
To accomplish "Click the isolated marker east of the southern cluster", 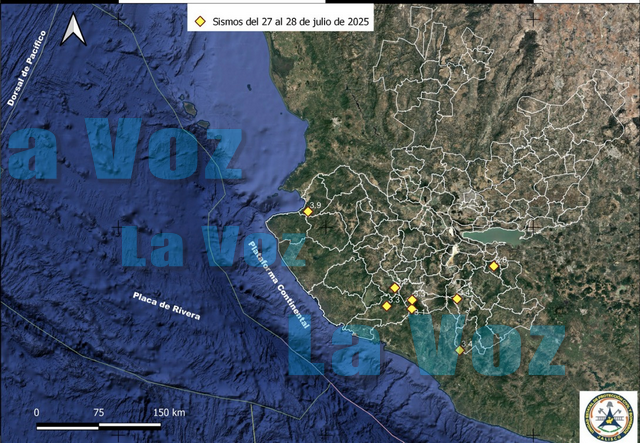I will point(457,299).
